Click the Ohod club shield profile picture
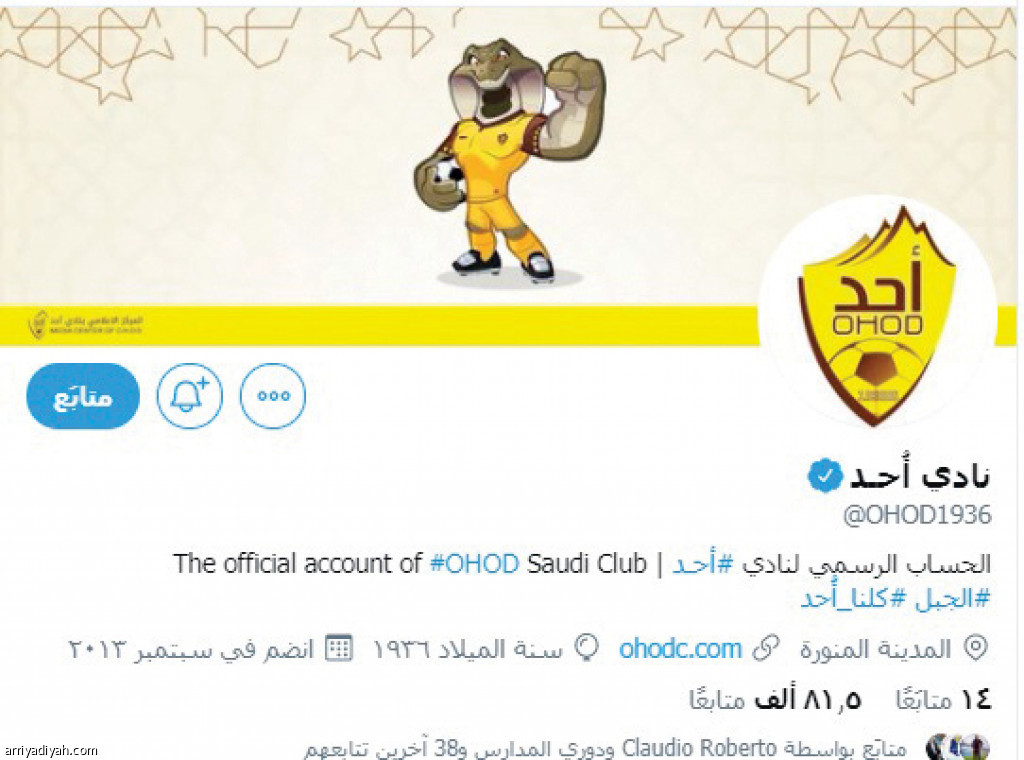Viewport: 1024px width, 760px height. point(877,316)
